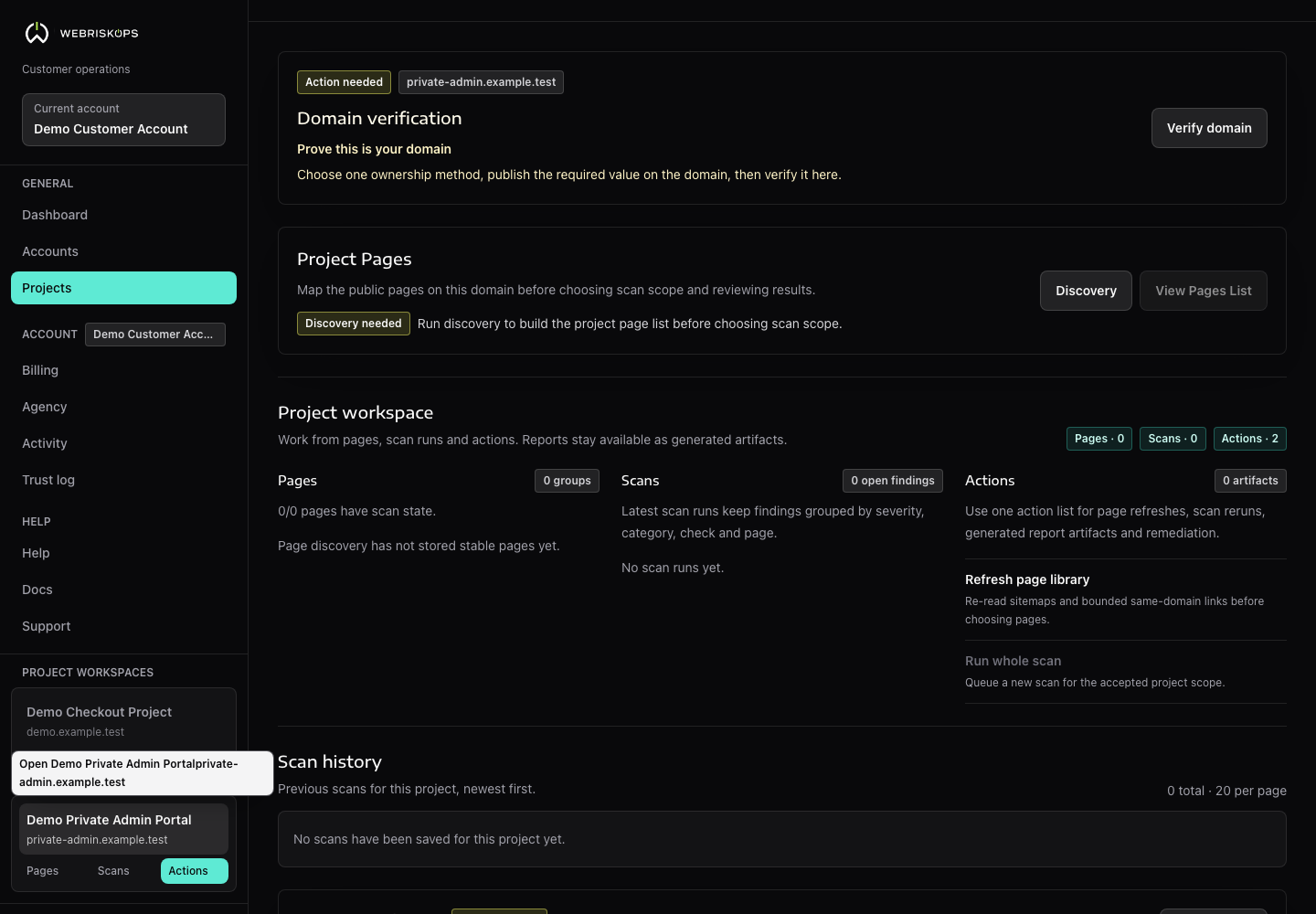Click the Scan history heading
This screenshot has height=914, width=1316.
pyautogui.click(x=330, y=761)
